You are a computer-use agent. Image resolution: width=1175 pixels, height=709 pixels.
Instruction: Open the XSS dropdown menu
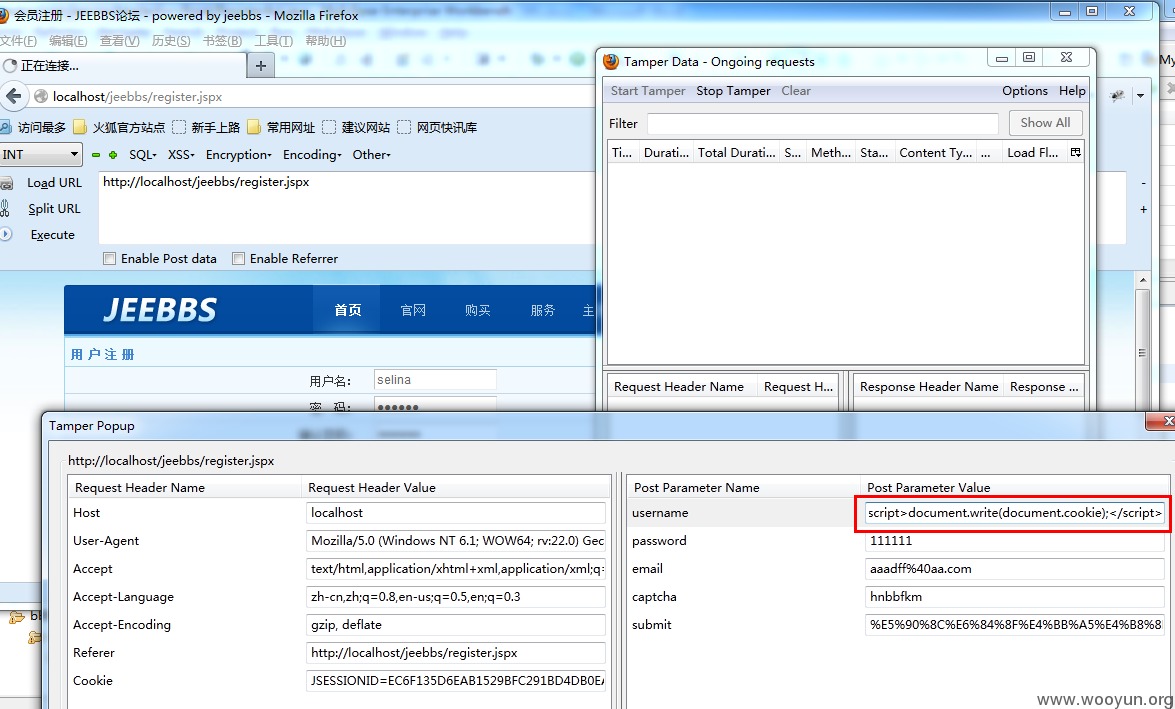181,154
